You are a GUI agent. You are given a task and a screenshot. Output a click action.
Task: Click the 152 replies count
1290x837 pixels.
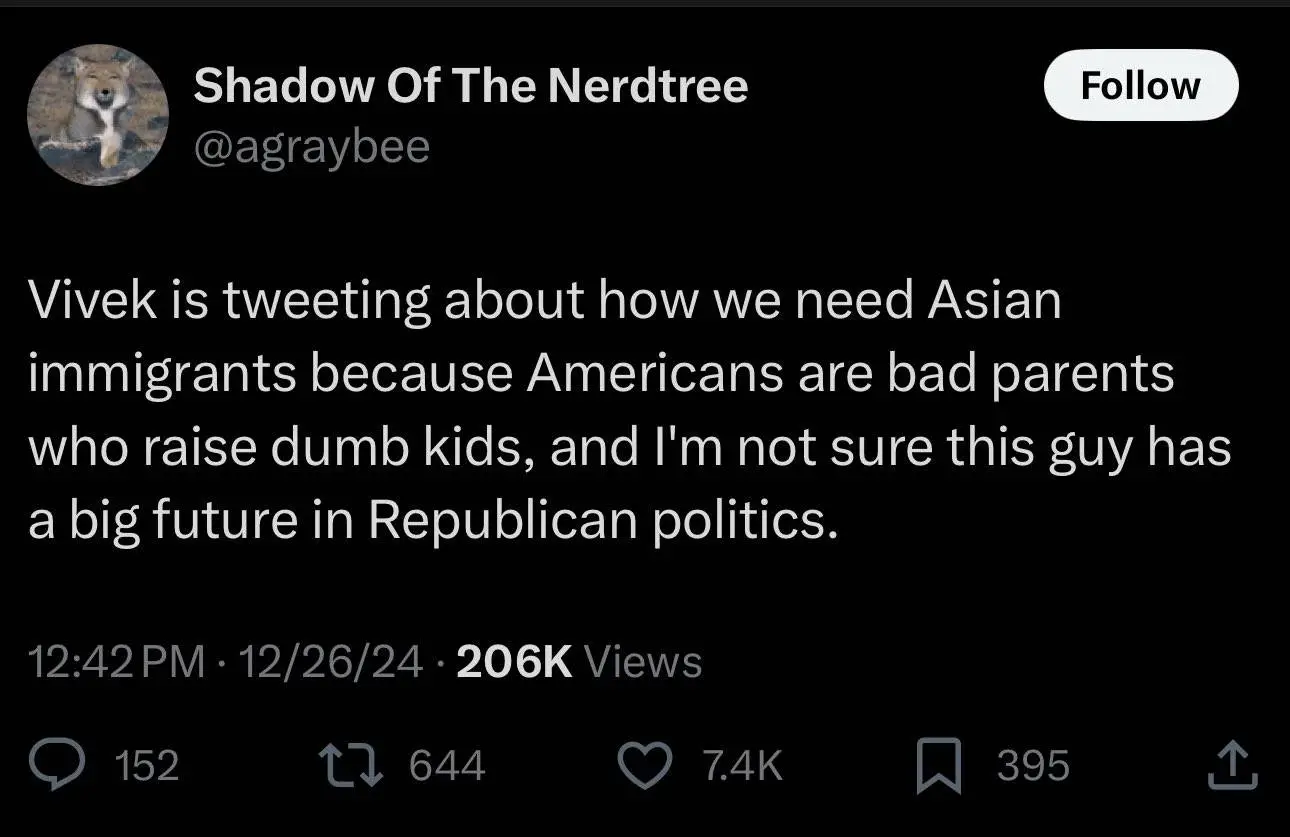(x=147, y=766)
